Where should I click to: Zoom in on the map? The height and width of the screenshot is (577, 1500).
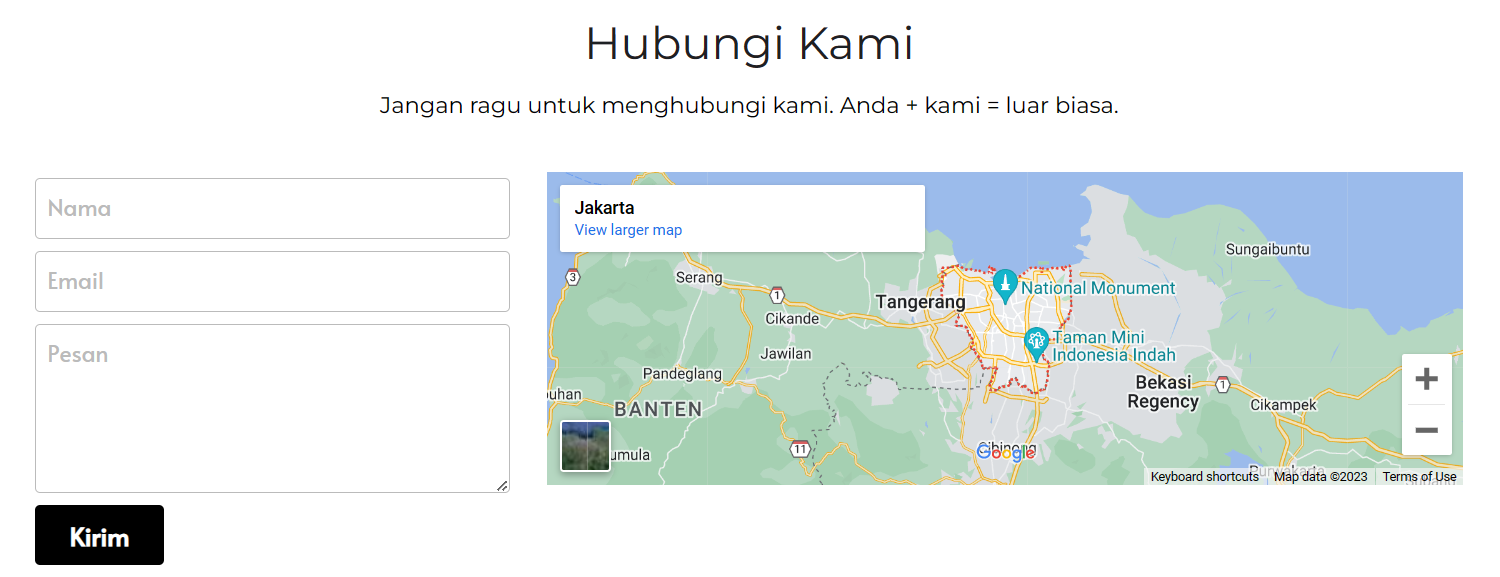1427,379
